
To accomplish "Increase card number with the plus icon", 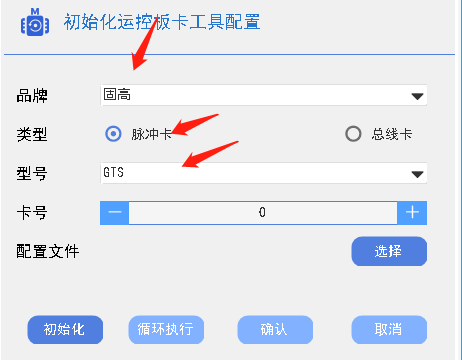I will (x=412, y=213).
